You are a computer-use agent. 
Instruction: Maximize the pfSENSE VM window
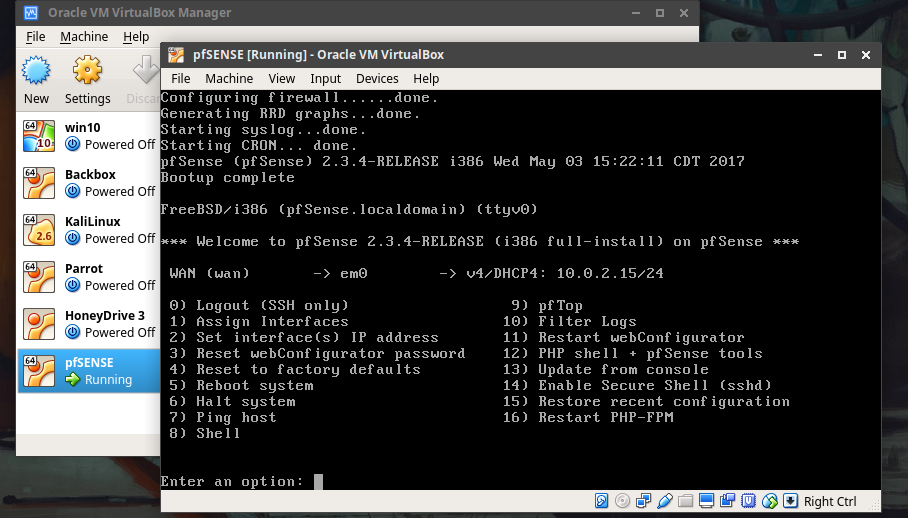point(842,55)
